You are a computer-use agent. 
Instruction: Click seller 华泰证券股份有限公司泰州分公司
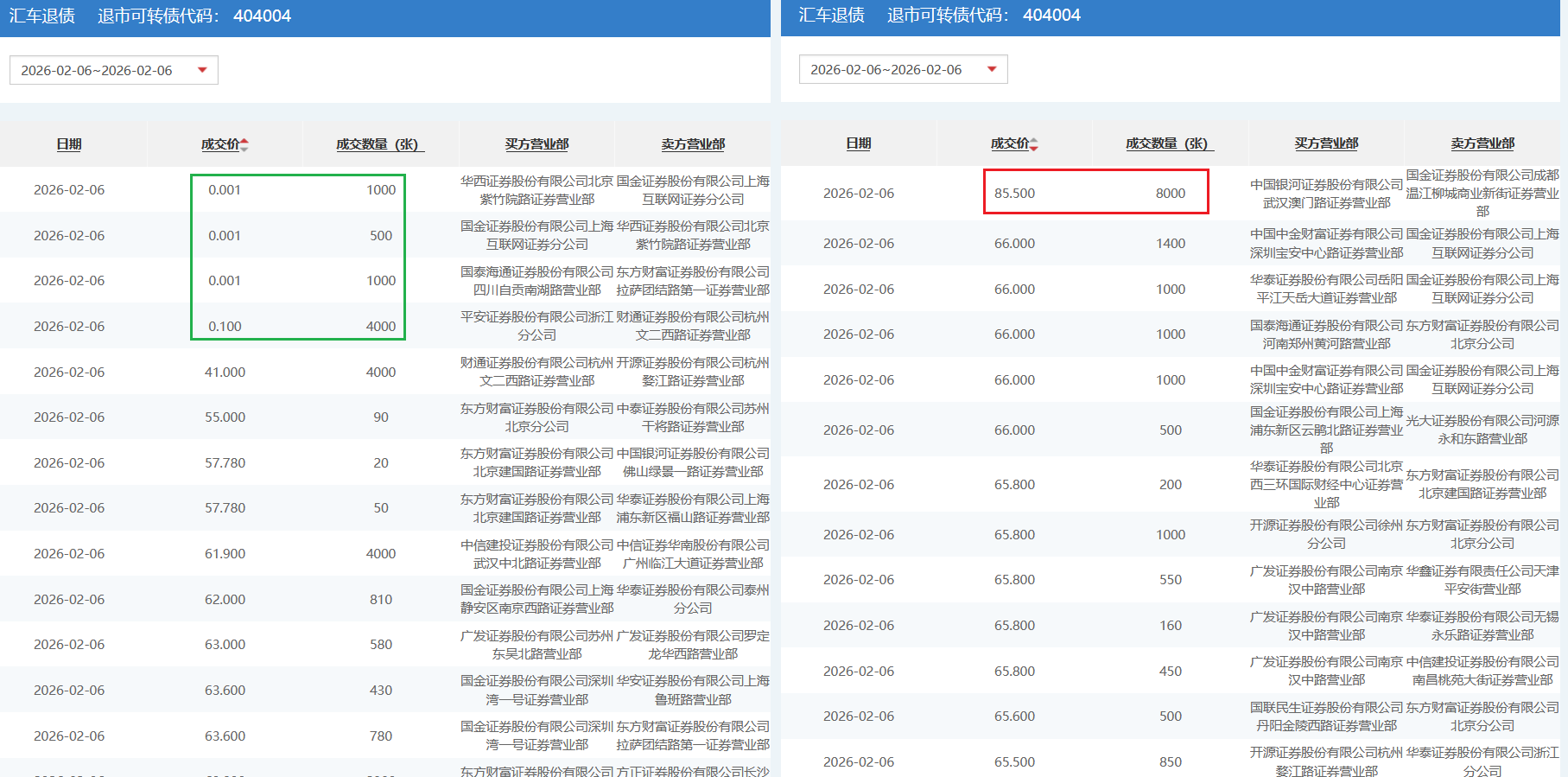693,600
